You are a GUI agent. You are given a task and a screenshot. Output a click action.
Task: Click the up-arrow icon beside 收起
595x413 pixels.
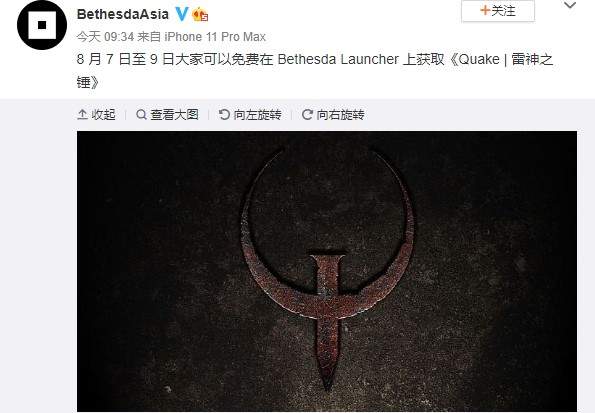82,114
